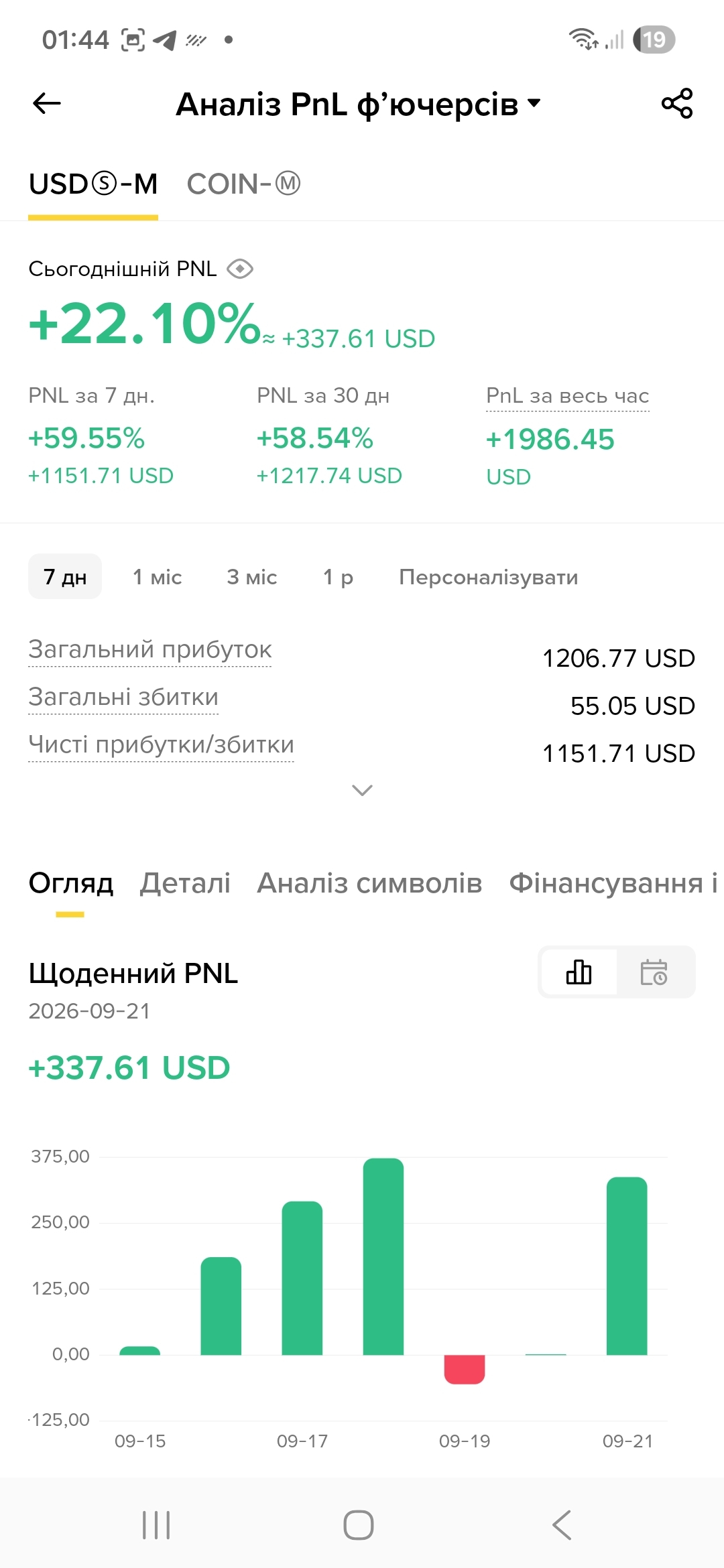
Task: Tap the Android home navigation icon
Action: click(359, 1525)
